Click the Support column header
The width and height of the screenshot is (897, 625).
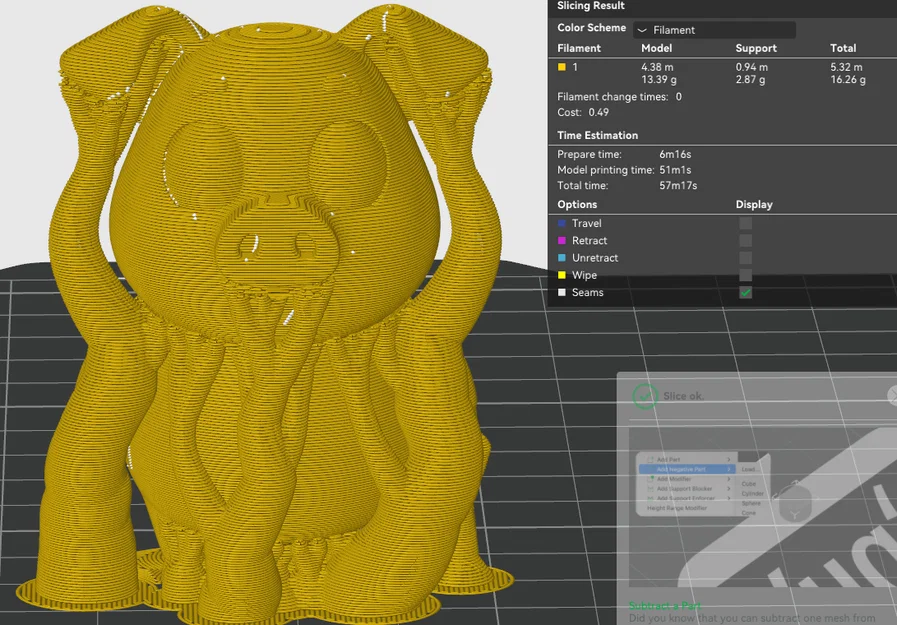point(756,48)
